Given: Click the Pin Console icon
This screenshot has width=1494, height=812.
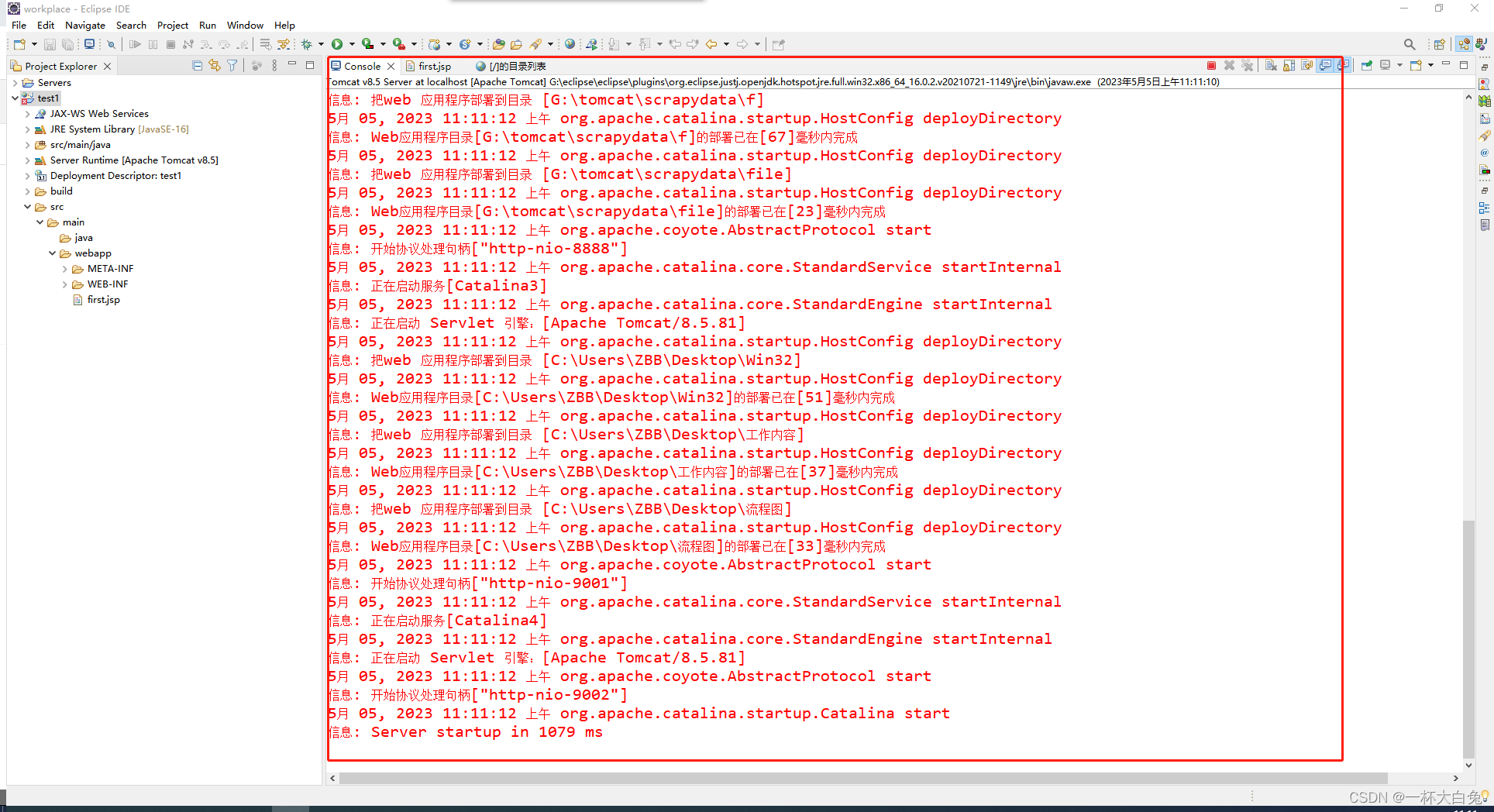Looking at the screenshot, I should (1367, 66).
